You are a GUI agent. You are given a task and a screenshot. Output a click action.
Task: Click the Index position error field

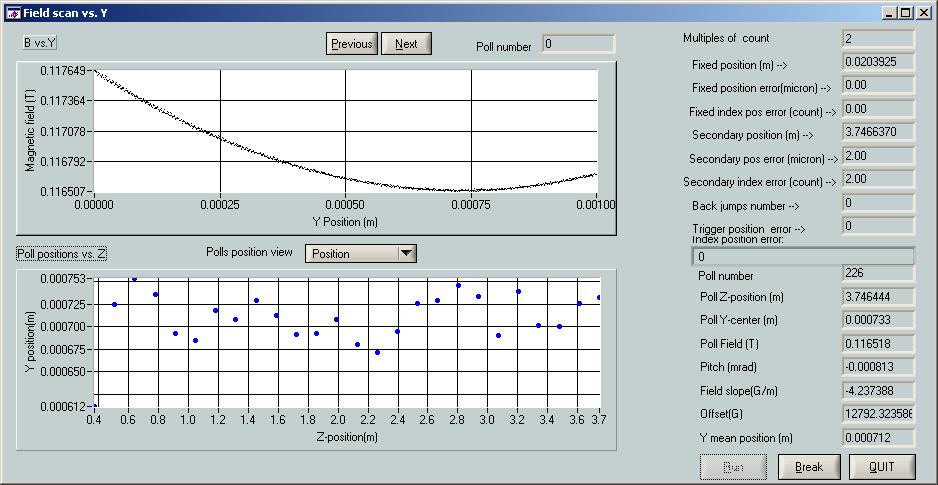point(803,257)
